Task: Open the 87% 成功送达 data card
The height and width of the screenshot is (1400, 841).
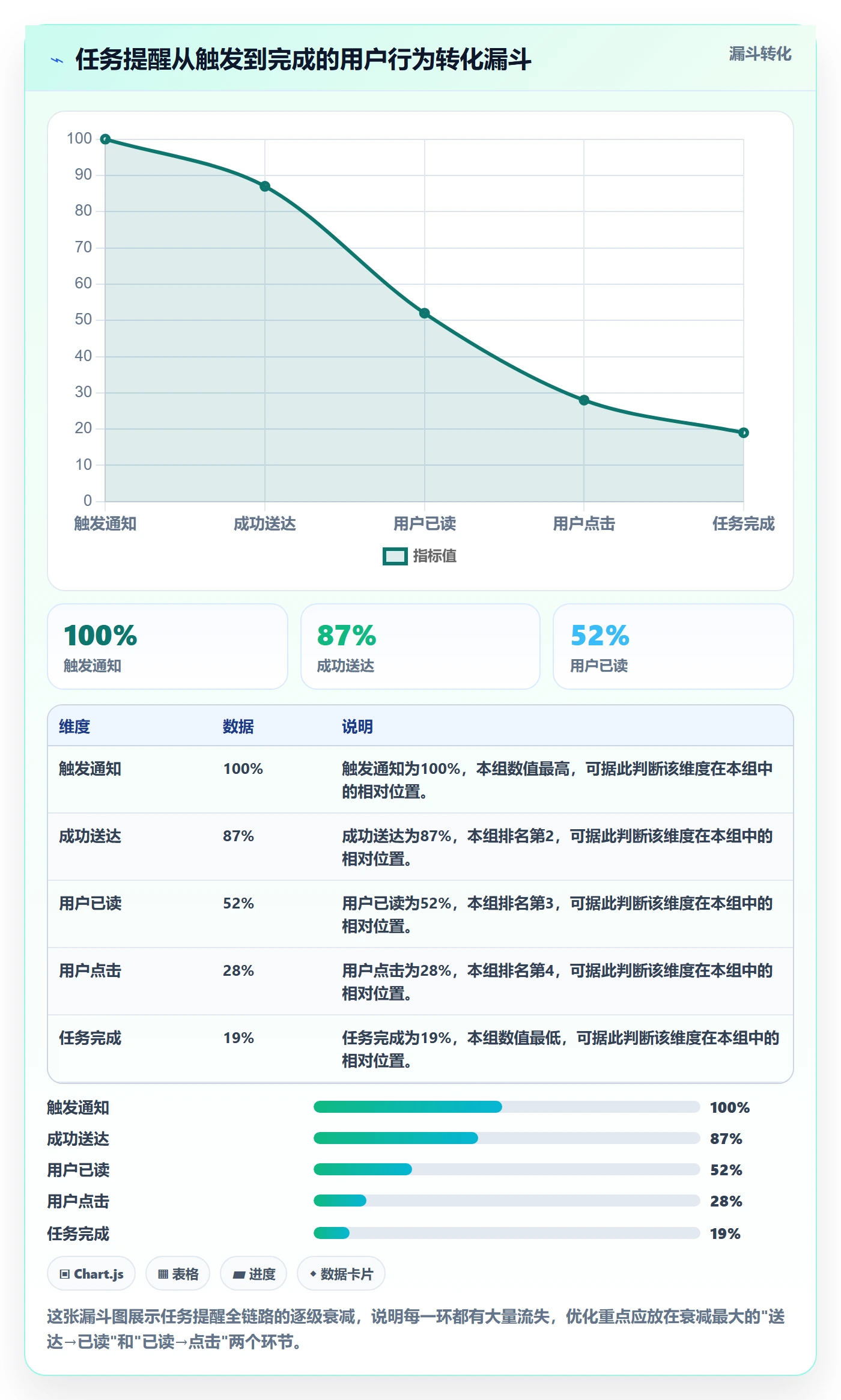Action: [x=421, y=647]
